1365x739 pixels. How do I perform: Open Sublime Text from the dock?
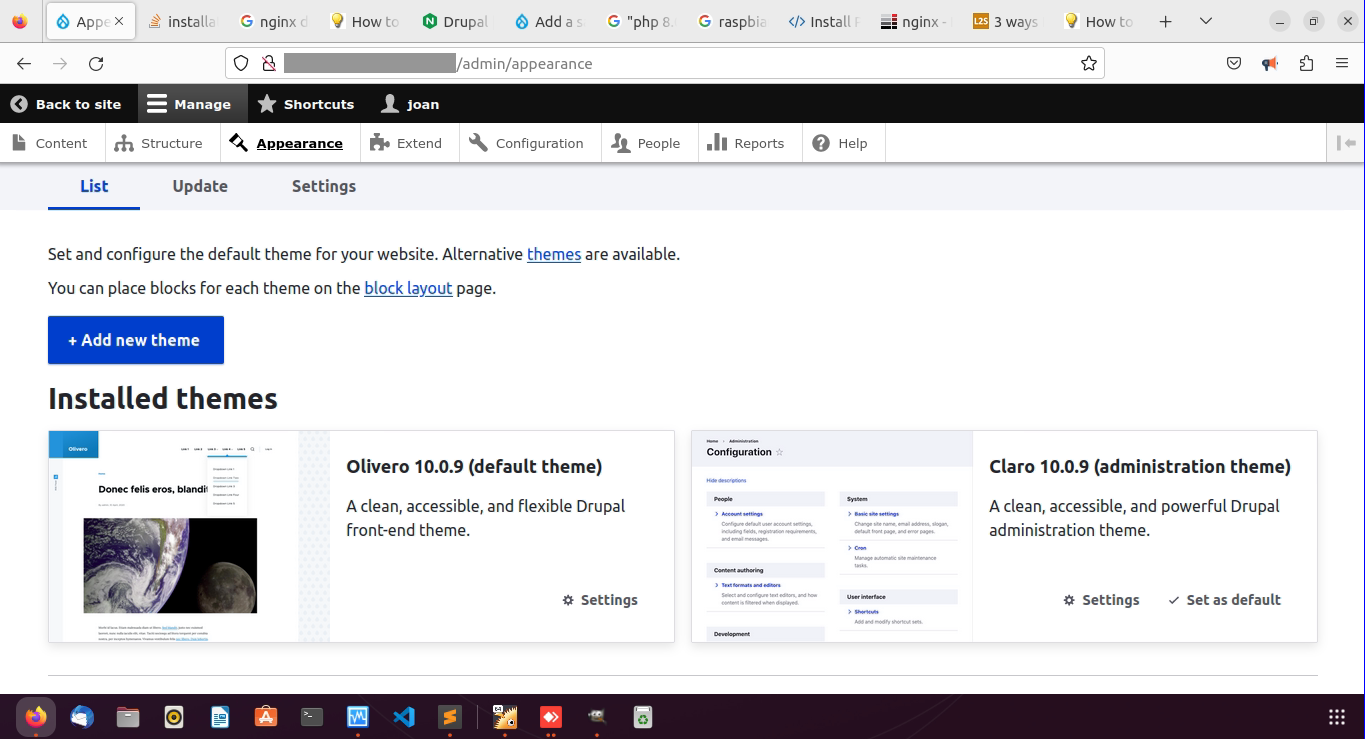click(x=450, y=717)
